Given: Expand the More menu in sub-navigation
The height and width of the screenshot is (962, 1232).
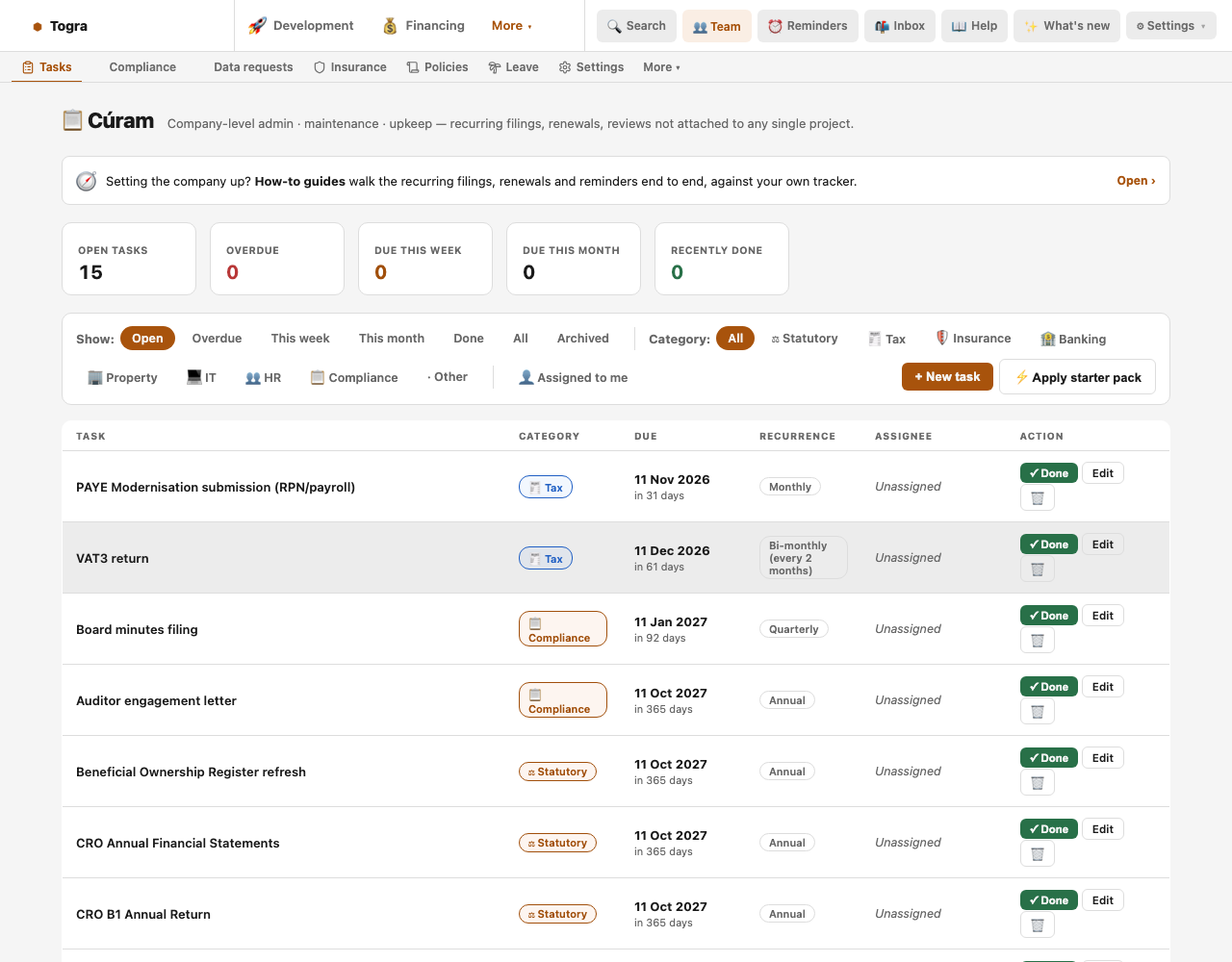Looking at the screenshot, I should (662, 67).
